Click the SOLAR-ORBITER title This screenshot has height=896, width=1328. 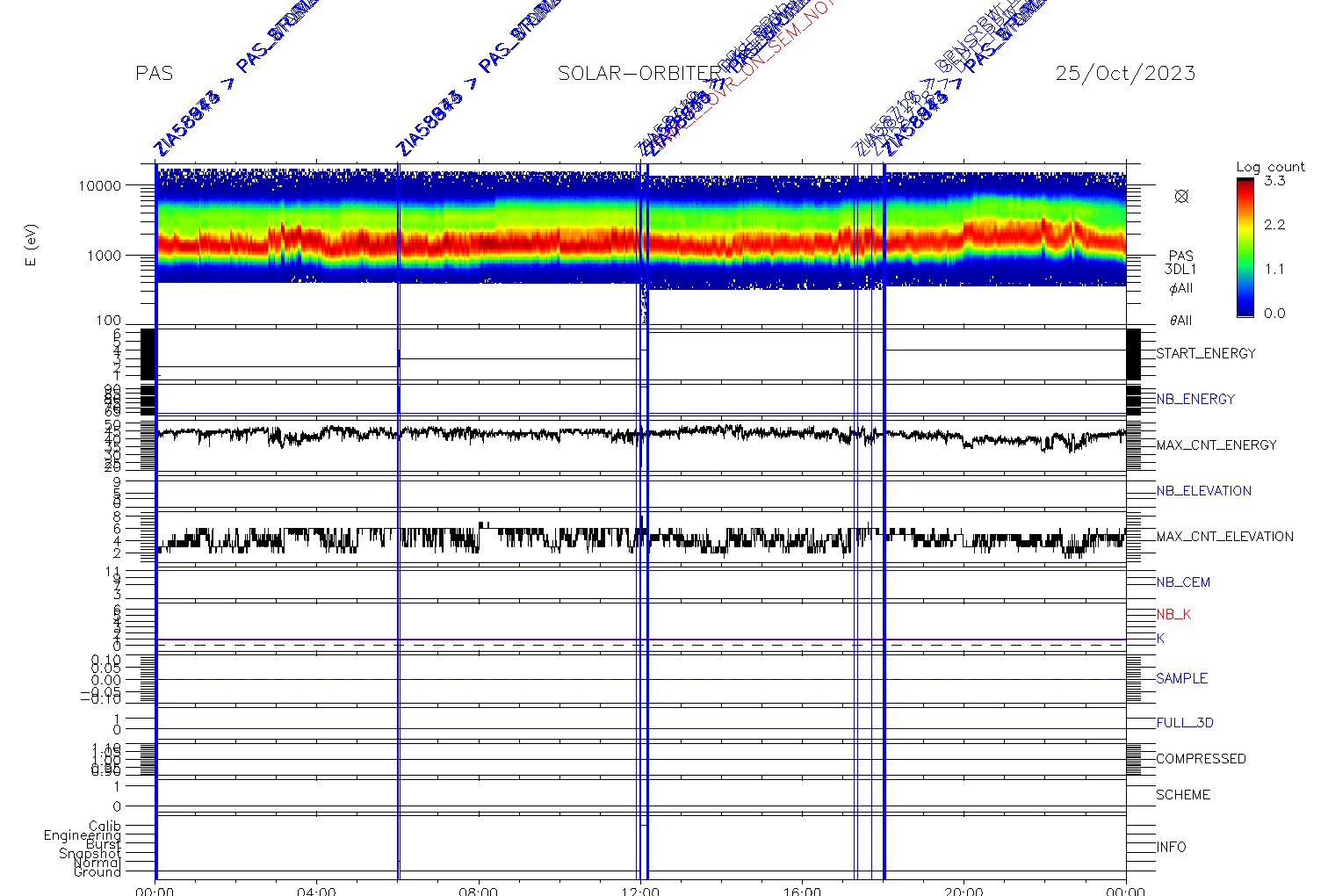[639, 74]
